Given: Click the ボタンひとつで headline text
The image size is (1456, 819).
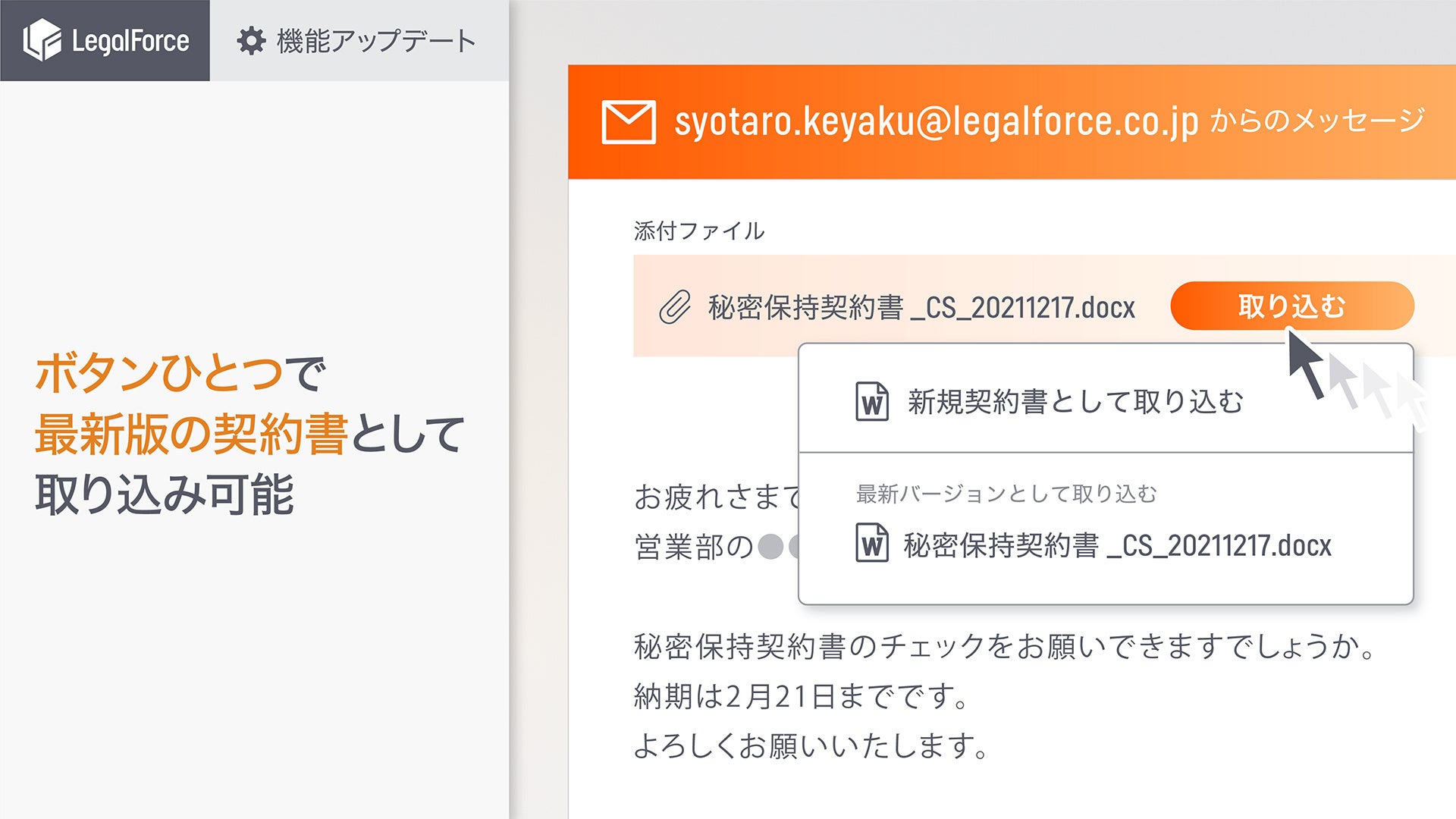Looking at the screenshot, I should 180,373.
